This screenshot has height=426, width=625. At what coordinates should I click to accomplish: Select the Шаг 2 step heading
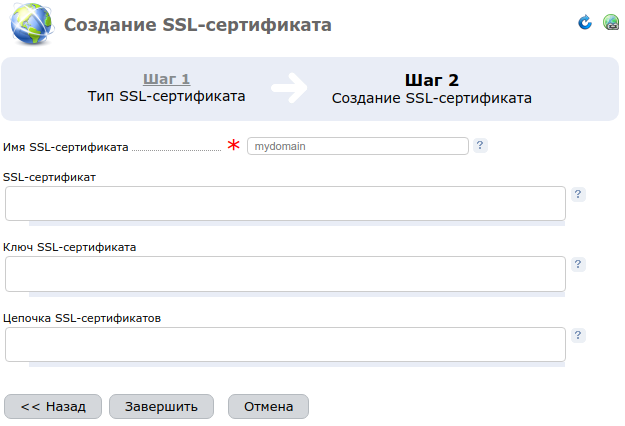point(432,80)
